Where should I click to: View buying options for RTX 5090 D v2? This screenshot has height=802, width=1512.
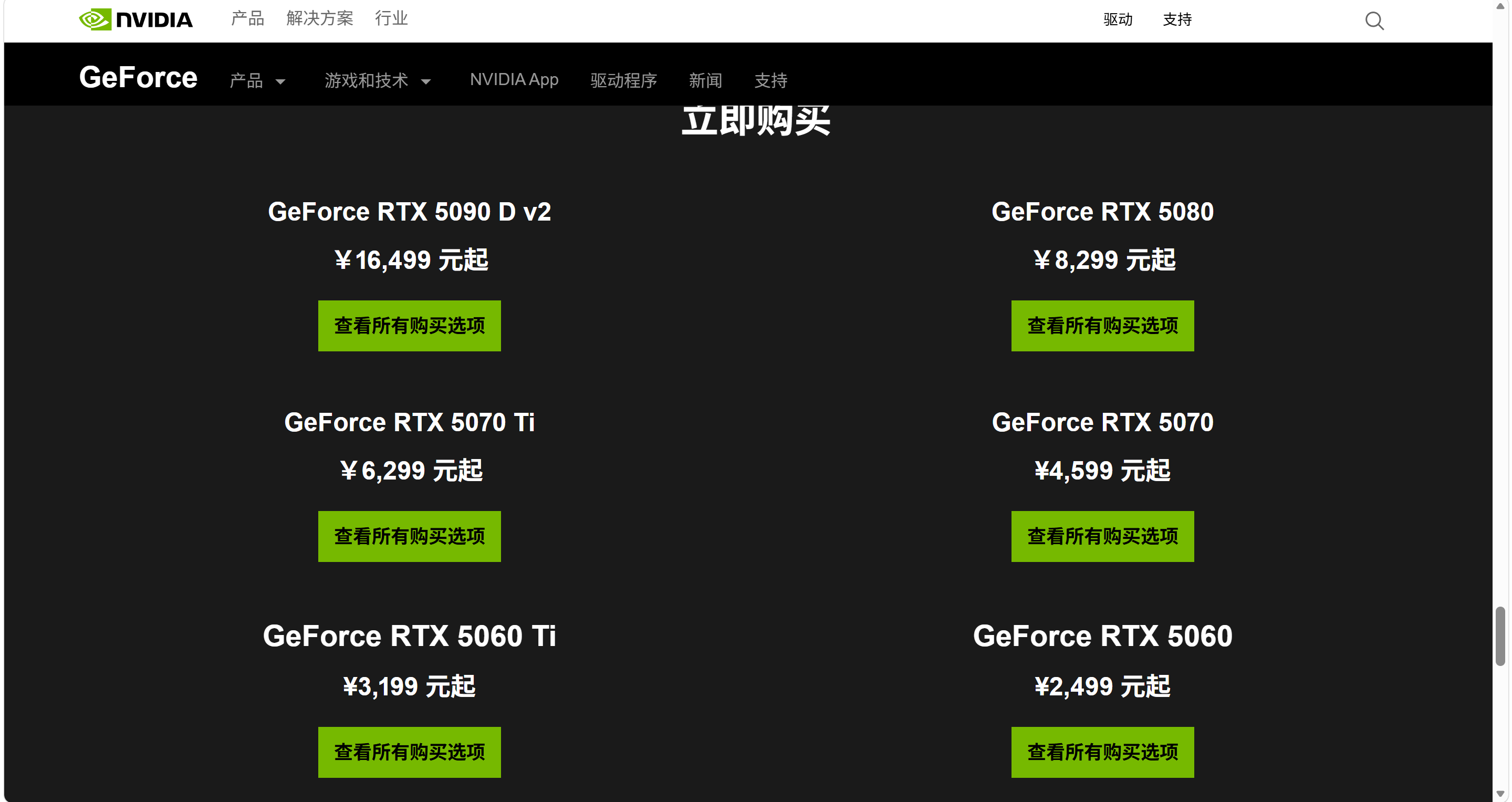point(409,326)
